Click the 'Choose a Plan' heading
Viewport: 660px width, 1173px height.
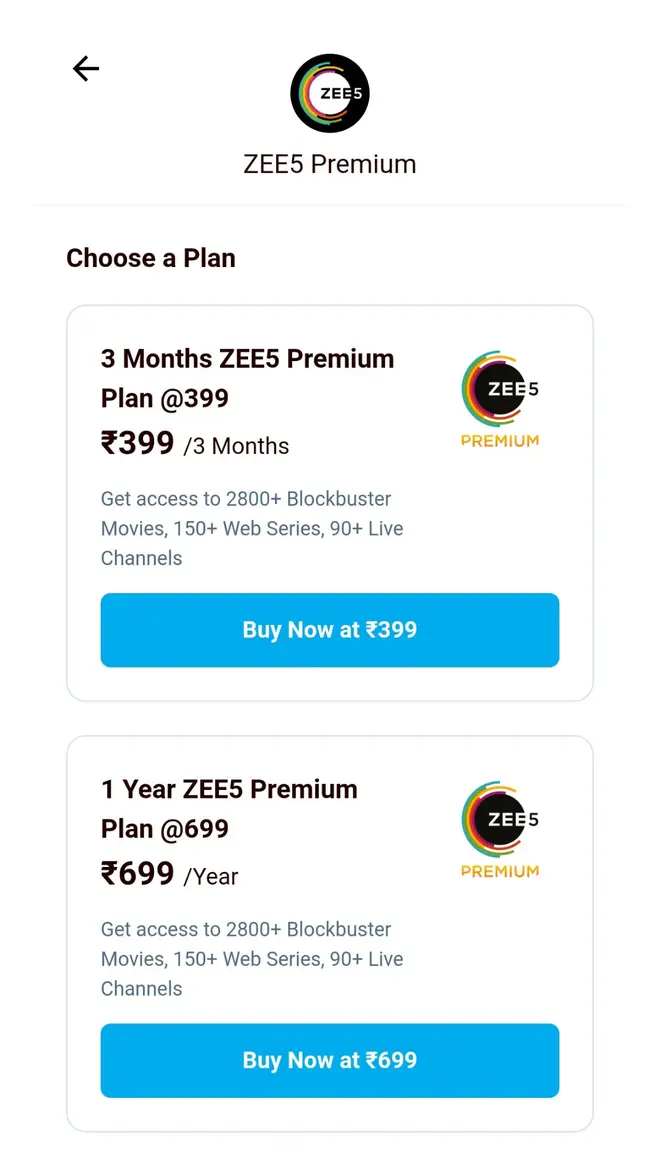[151, 258]
